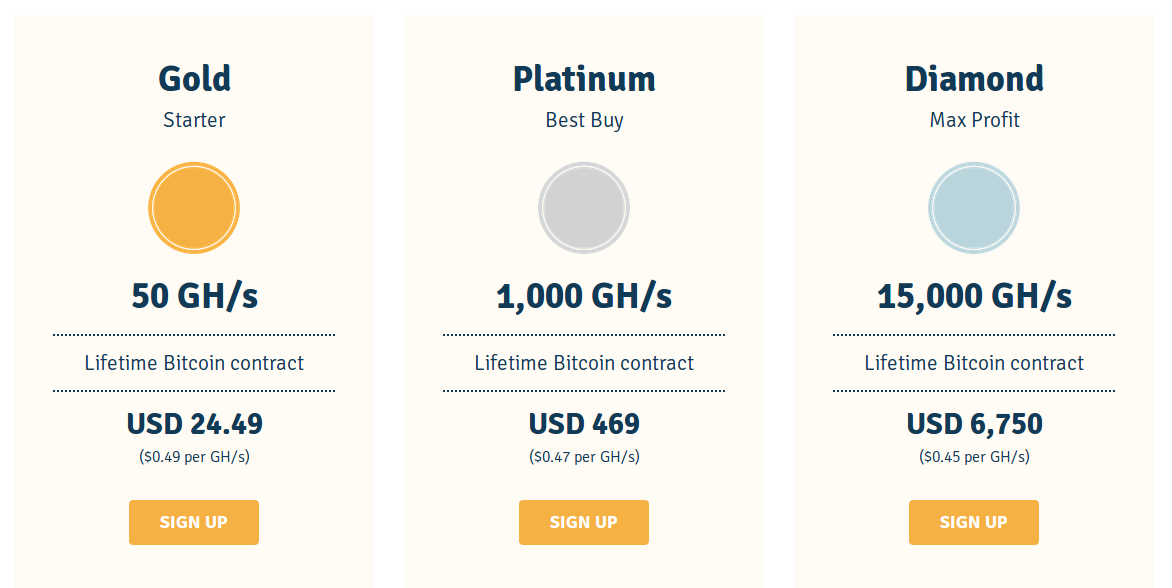Select the Platinum plan heading
This screenshot has width=1172, height=588.
pyautogui.click(x=584, y=78)
